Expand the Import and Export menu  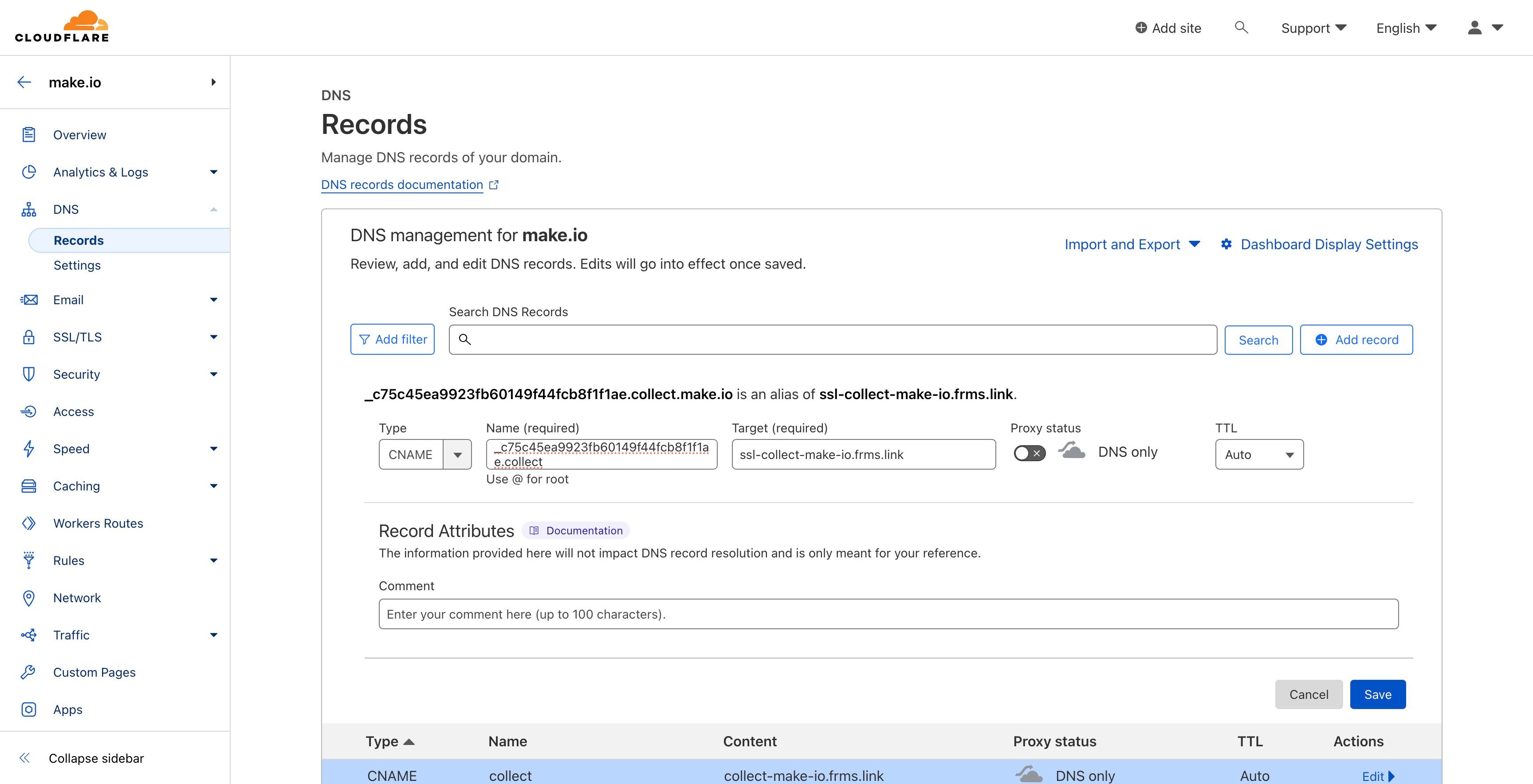[x=1132, y=244]
